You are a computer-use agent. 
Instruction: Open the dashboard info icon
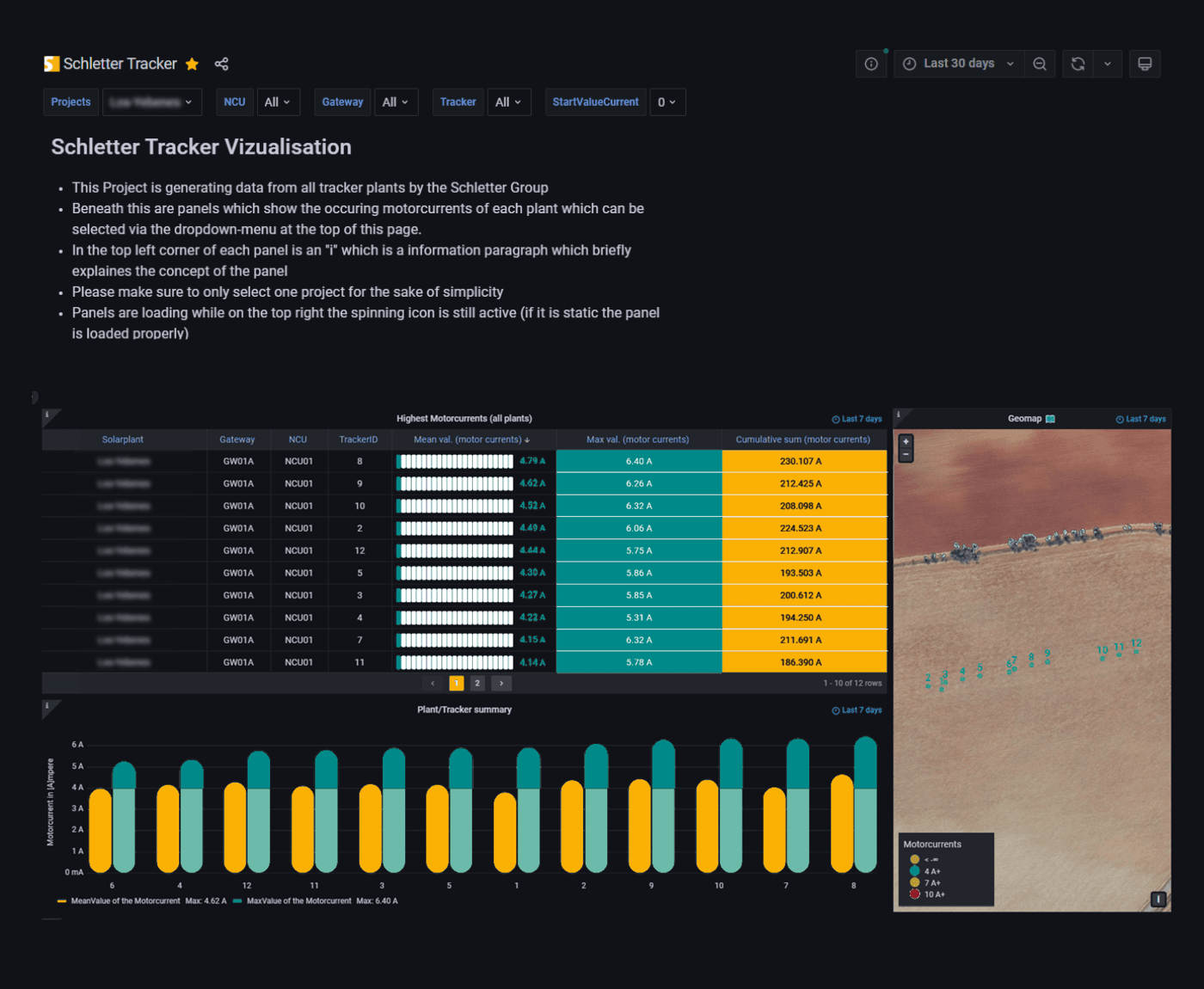pos(871,64)
